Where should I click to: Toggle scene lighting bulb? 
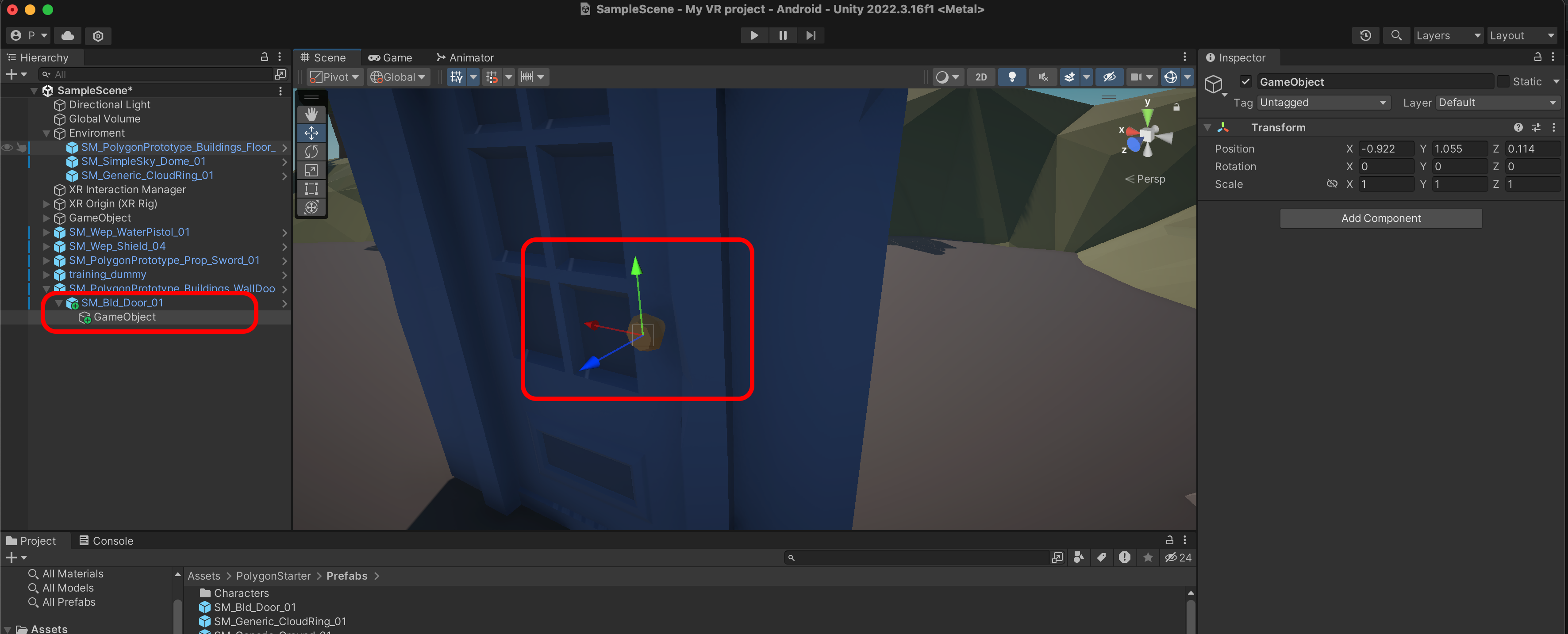click(x=1012, y=76)
